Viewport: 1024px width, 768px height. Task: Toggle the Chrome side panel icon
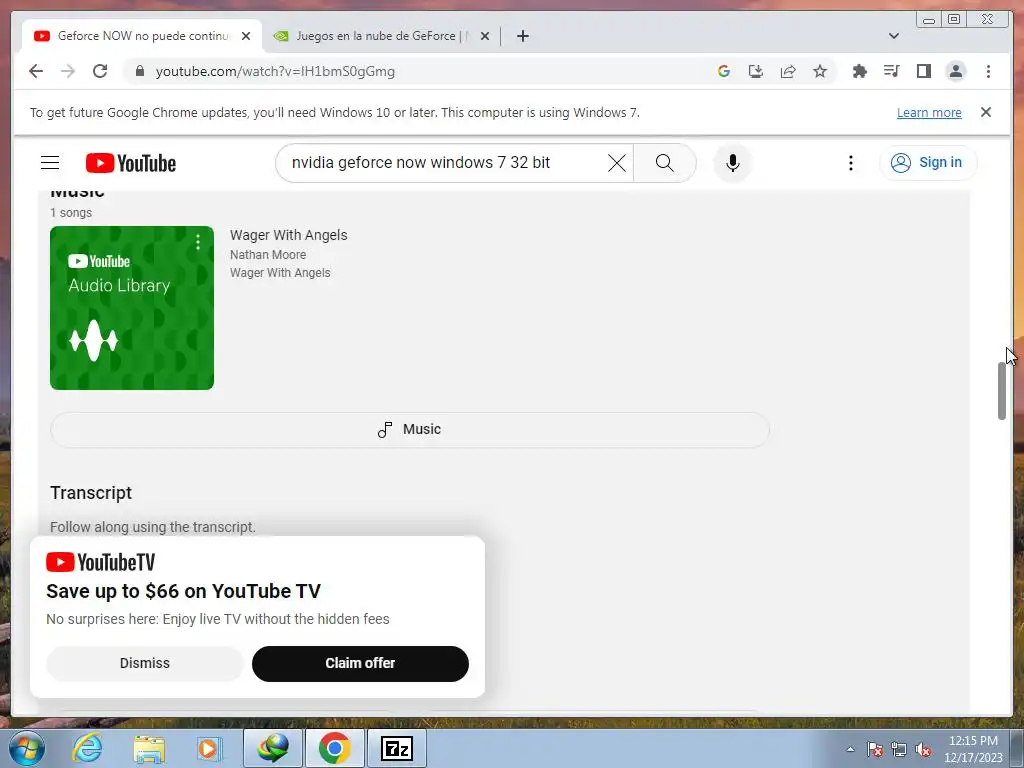[923, 71]
